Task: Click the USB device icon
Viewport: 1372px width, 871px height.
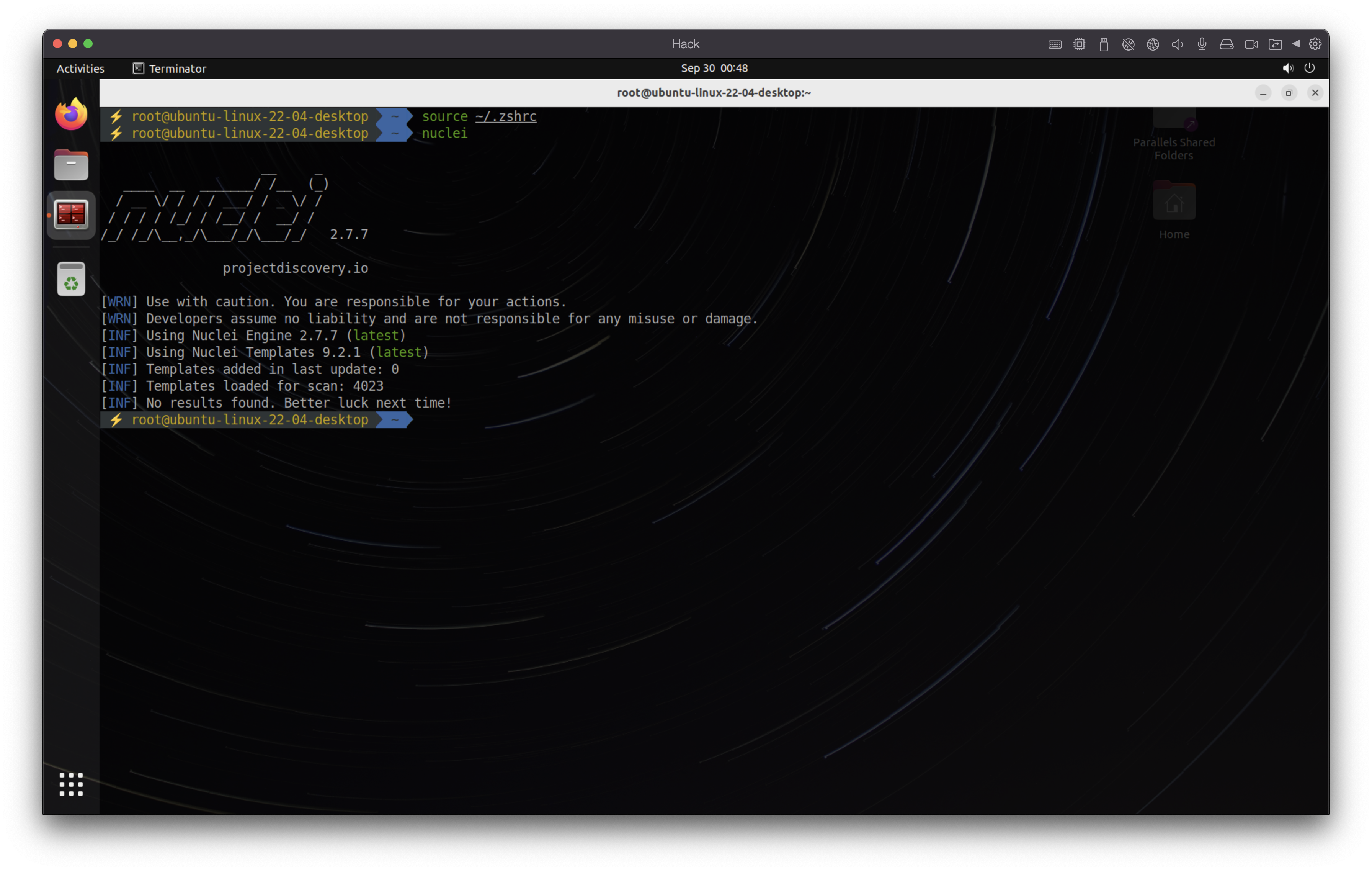Action: coord(1104,44)
